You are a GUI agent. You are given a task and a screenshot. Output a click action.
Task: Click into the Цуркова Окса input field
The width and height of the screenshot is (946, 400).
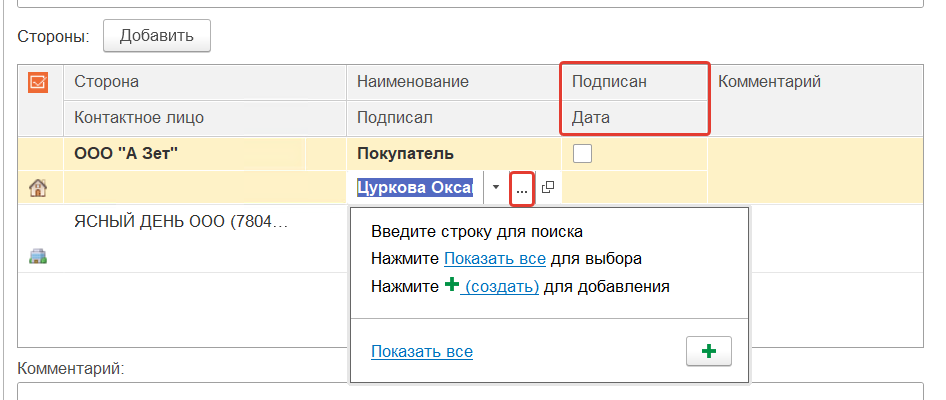420,187
